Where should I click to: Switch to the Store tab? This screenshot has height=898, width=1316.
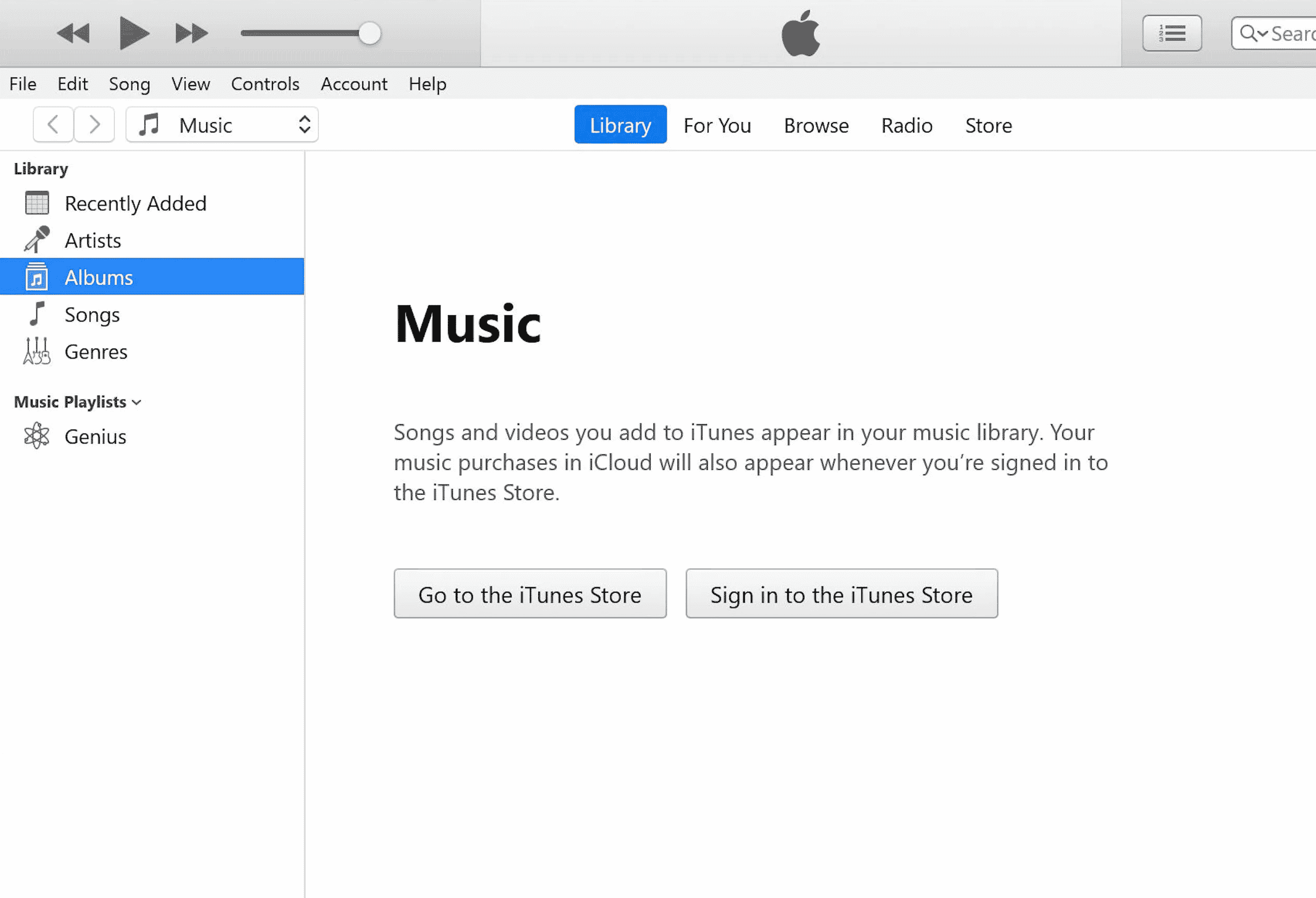click(989, 124)
